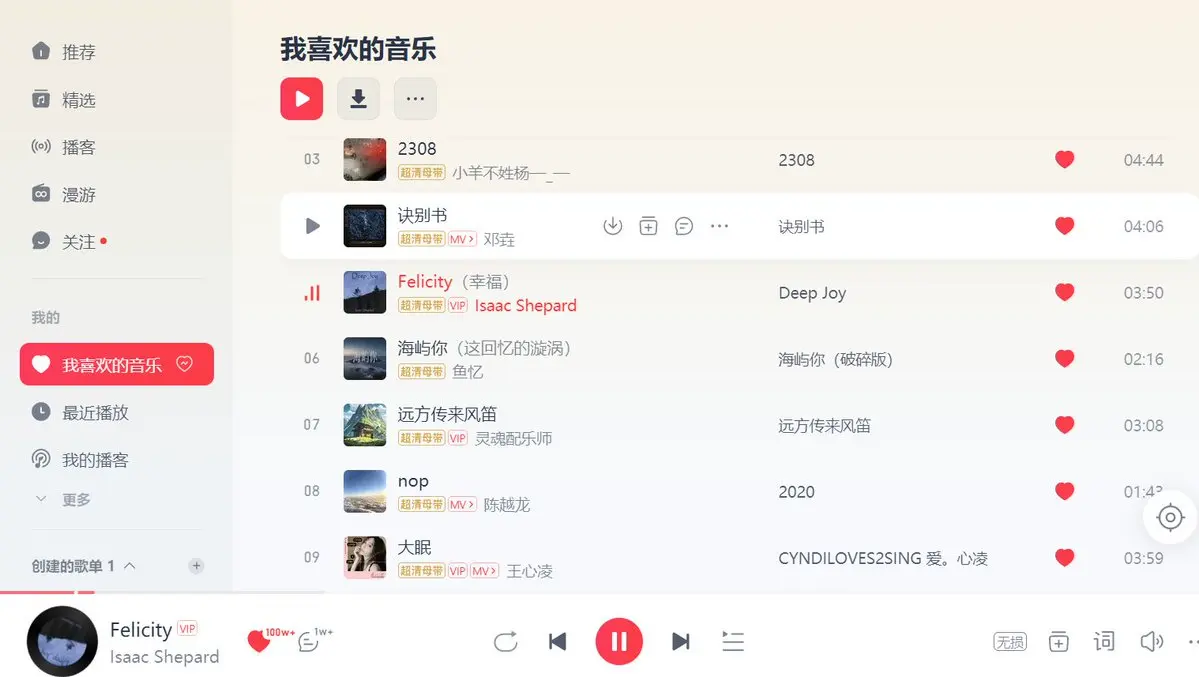The image size is (1199, 677).
Task: Open artist Isaac Shepard link in playlist
Action: [525, 305]
